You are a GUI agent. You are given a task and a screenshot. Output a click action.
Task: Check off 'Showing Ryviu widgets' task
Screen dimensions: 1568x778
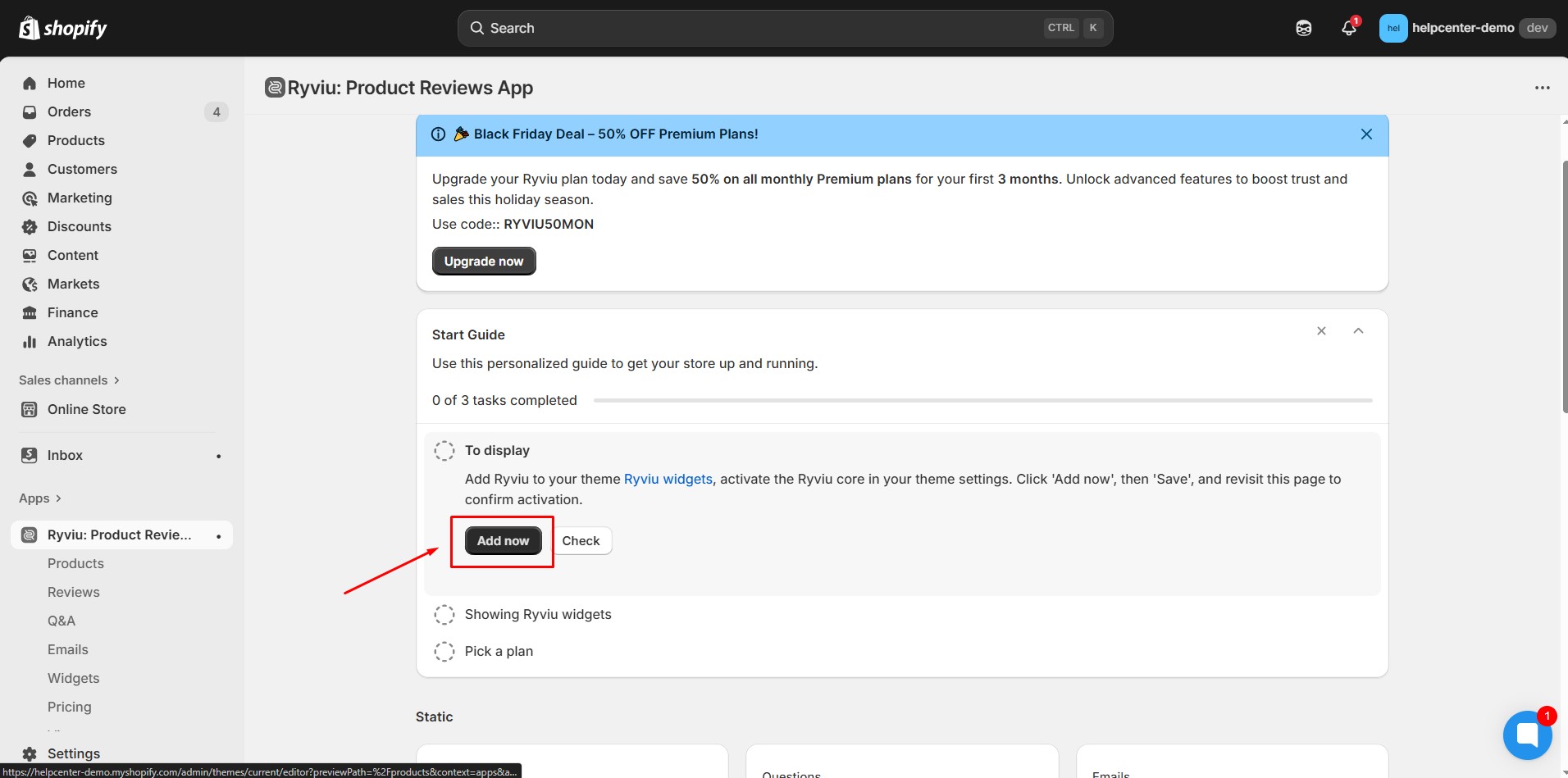[444, 614]
